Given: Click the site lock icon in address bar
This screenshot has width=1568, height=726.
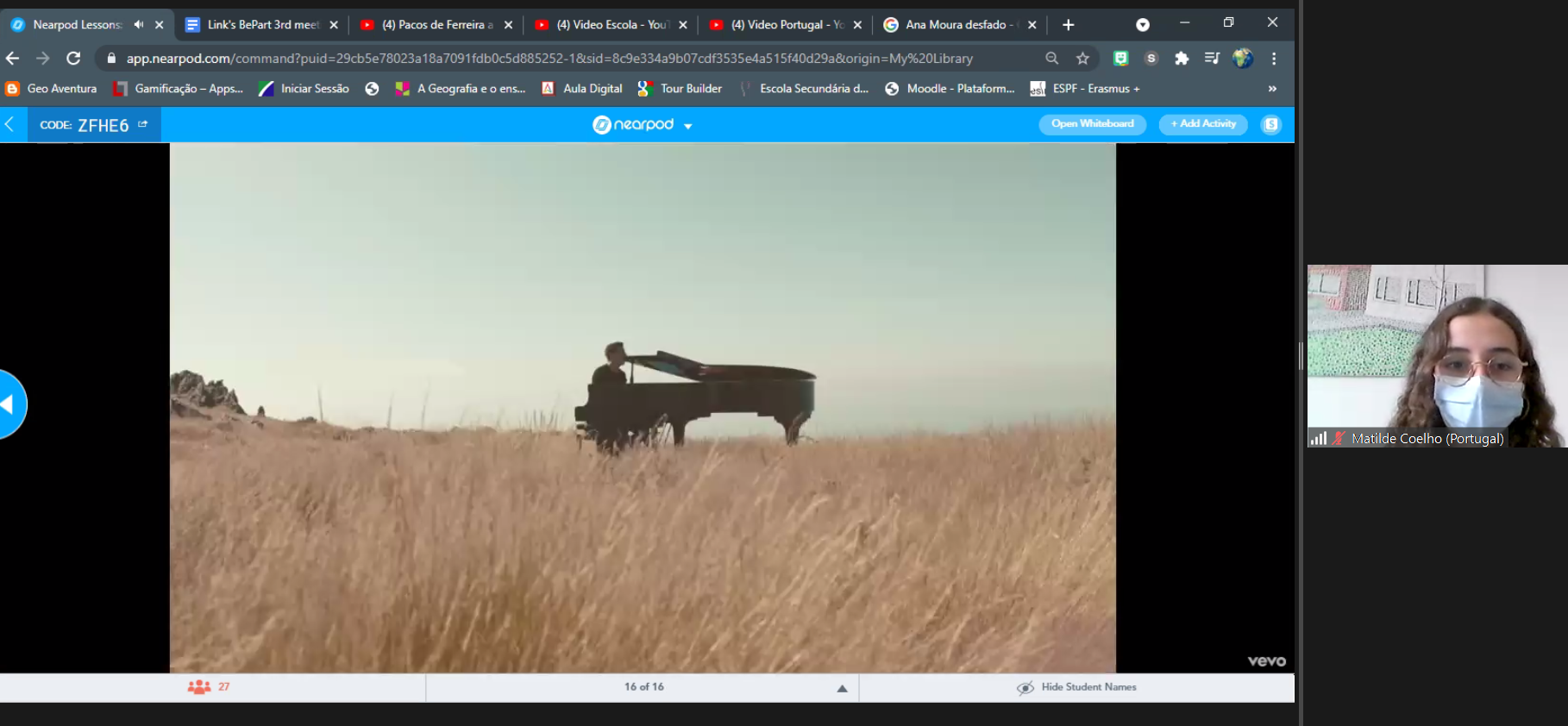Looking at the screenshot, I should pyautogui.click(x=110, y=59).
